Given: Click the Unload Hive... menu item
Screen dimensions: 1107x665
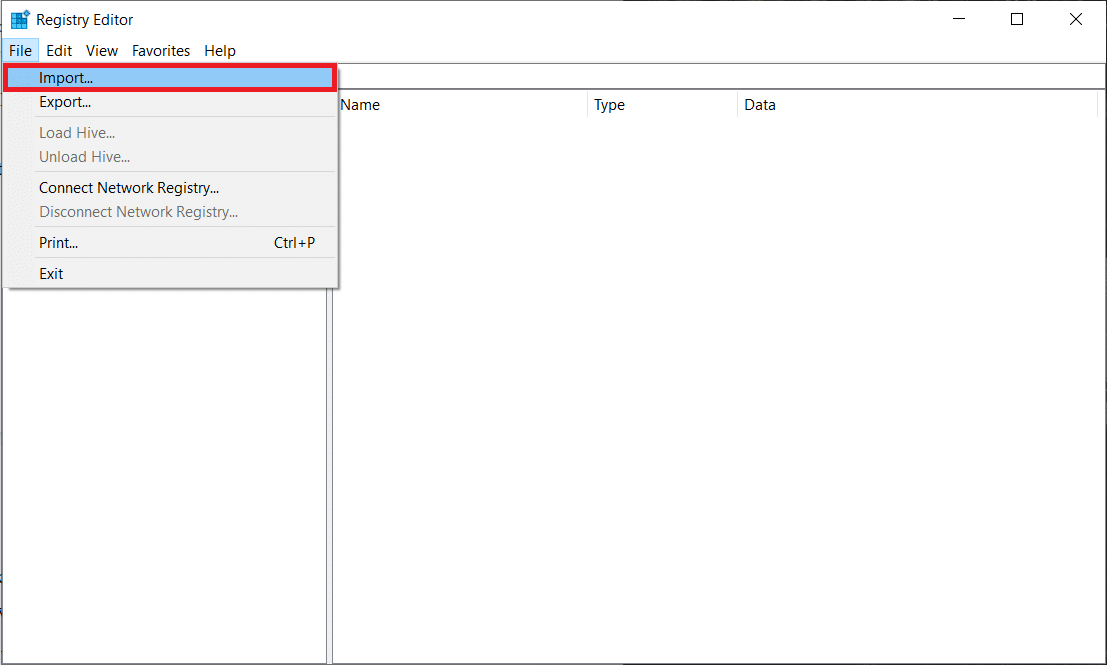Looking at the screenshot, I should pyautogui.click(x=84, y=157).
